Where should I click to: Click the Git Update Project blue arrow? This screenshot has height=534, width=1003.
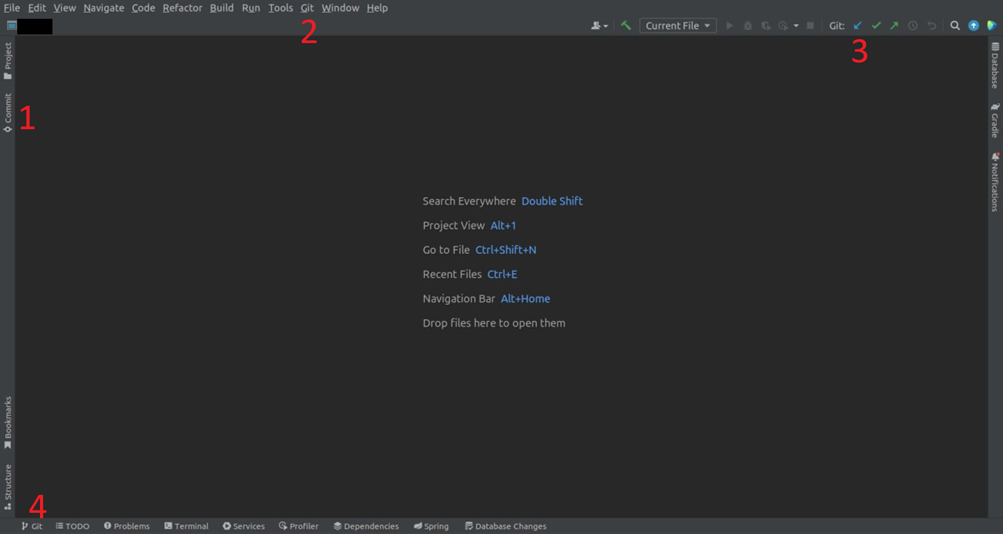pyautogui.click(x=857, y=26)
